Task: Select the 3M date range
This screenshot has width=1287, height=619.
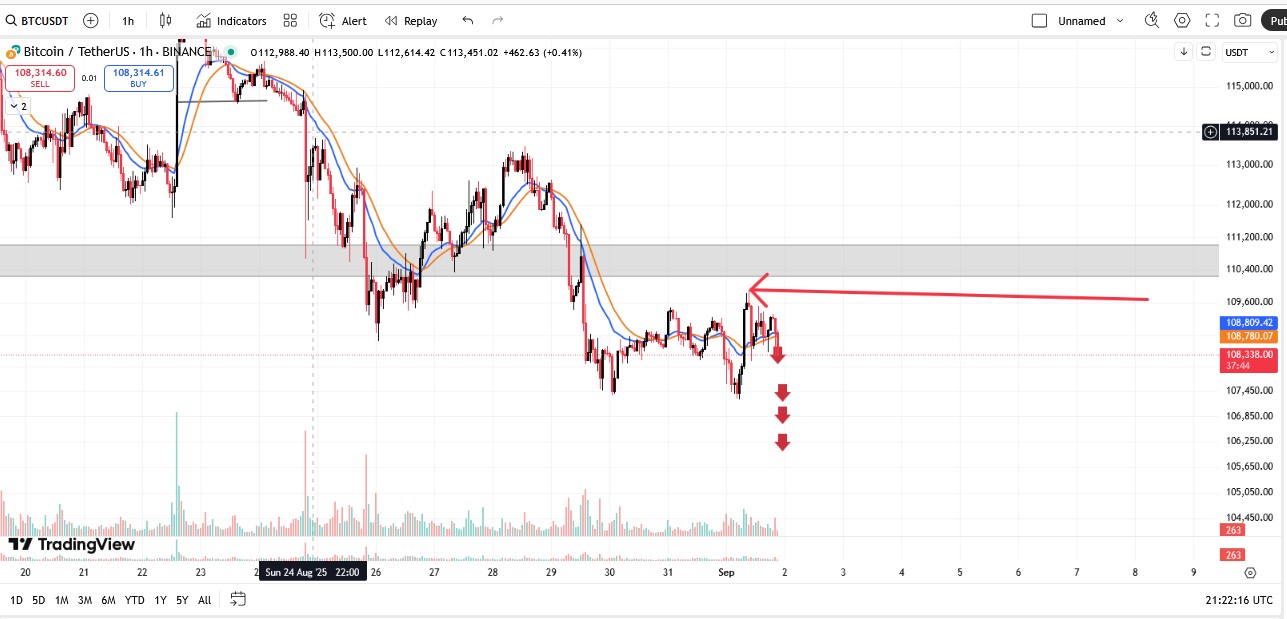Action: (85, 600)
